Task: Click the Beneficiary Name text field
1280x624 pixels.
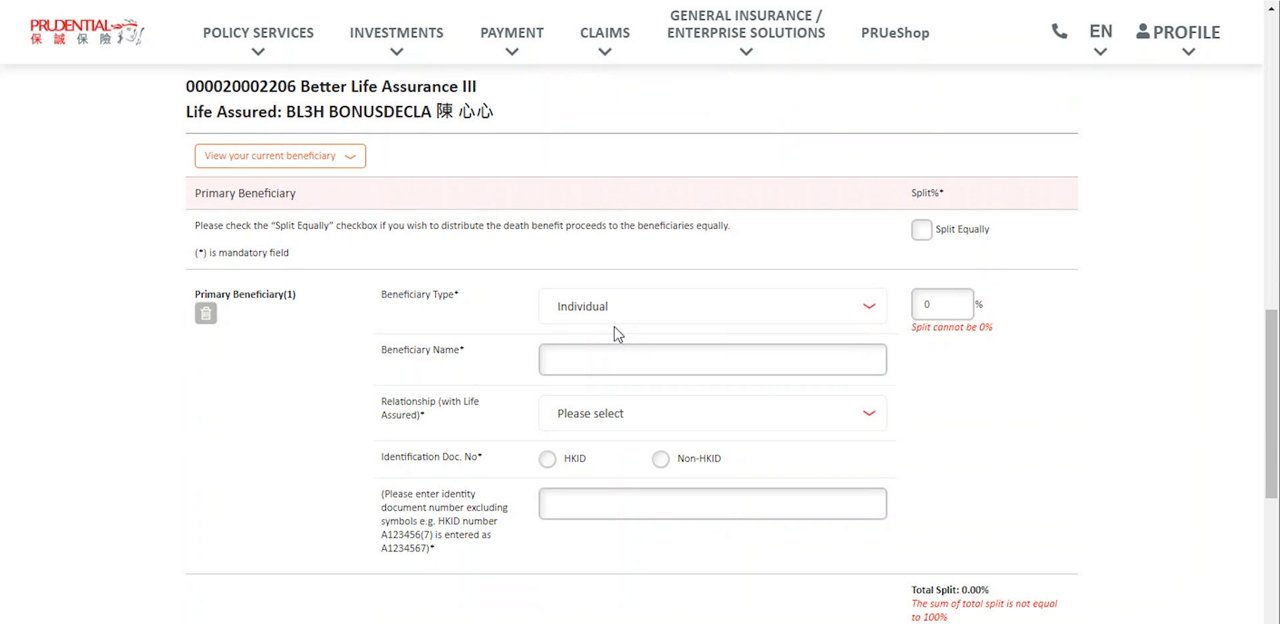Action: pos(712,360)
